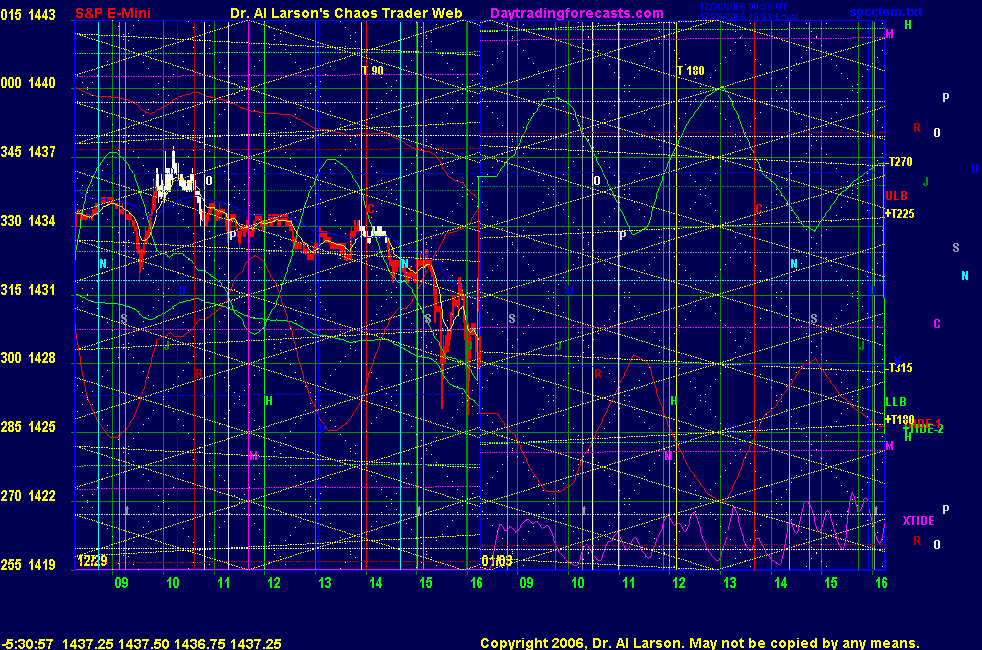This screenshot has width=982, height=650.
Task: Click the S&P E-Mini chart title
Action: tap(113, 13)
